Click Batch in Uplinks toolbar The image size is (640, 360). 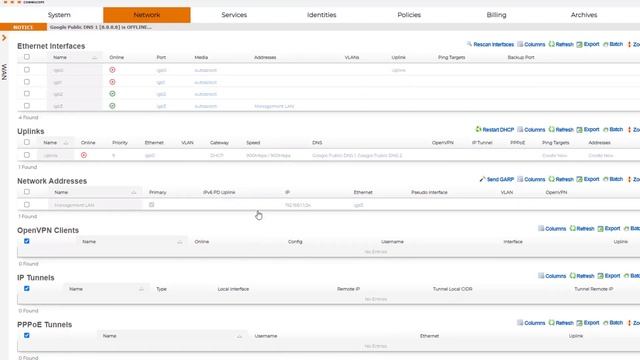coord(613,129)
